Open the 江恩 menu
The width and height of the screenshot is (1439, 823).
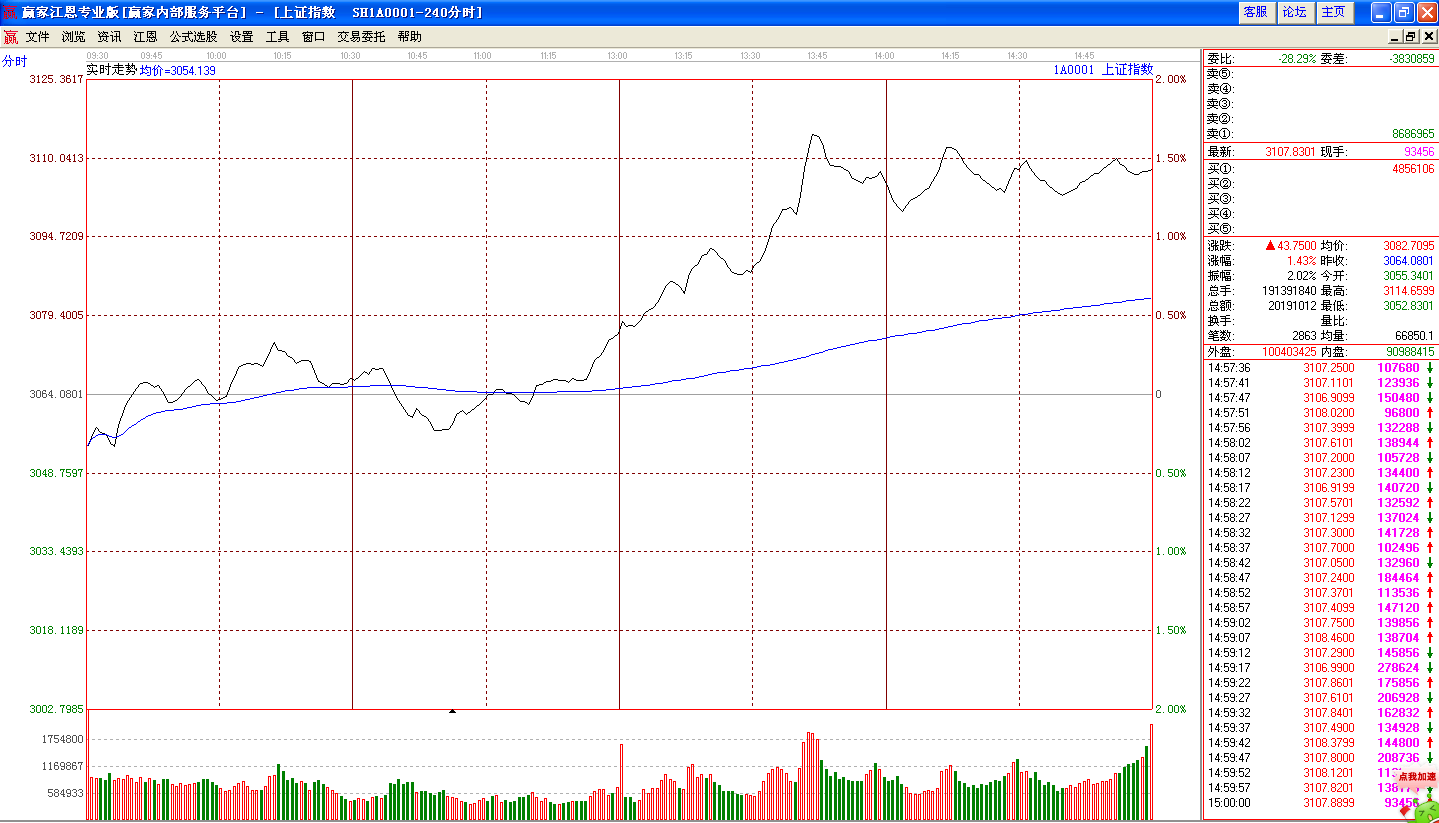[145, 36]
